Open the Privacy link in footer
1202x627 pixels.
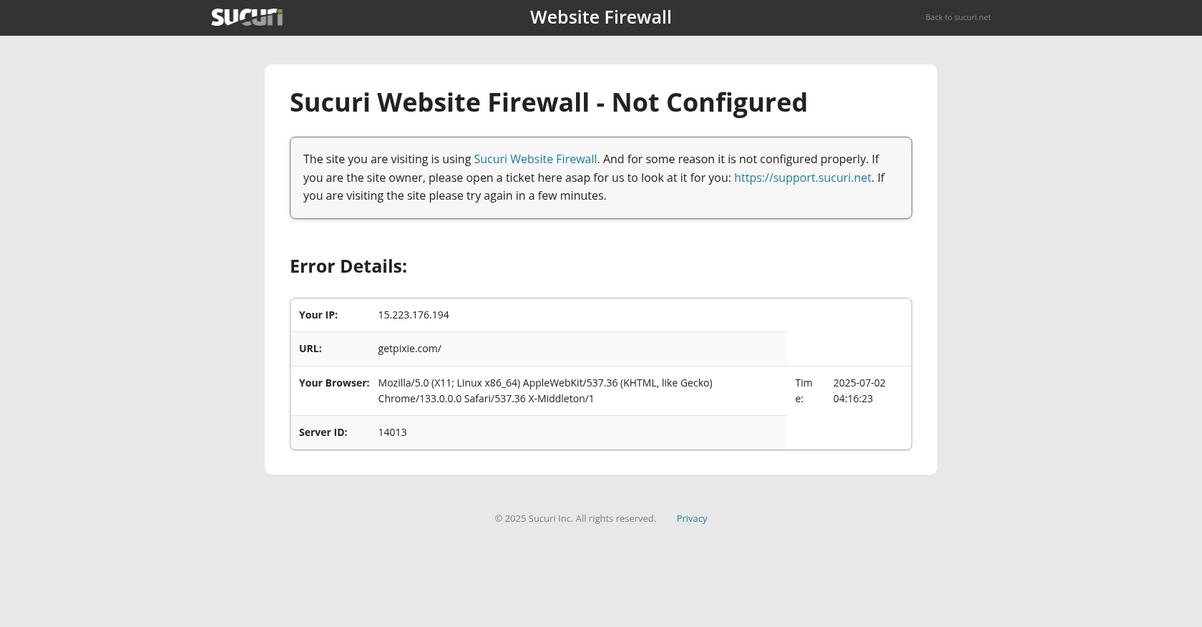692,518
